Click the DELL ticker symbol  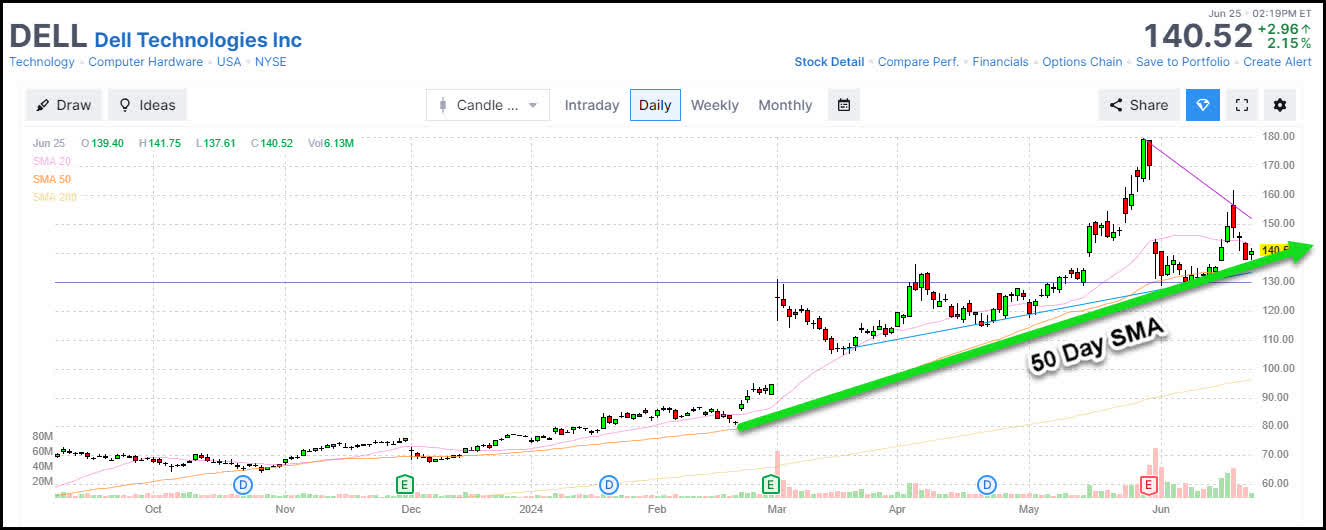47,37
